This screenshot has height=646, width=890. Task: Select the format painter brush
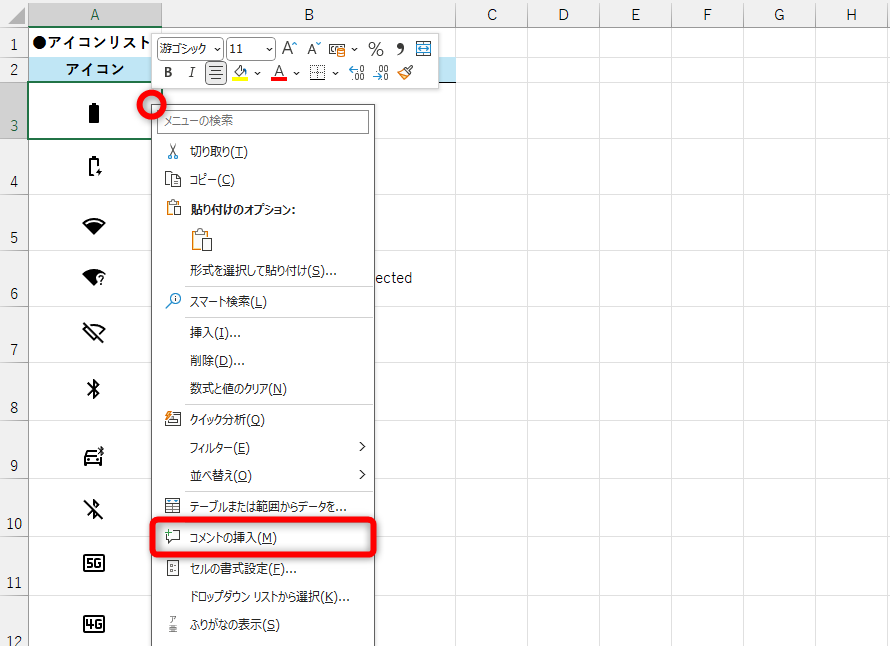click(x=405, y=73)
